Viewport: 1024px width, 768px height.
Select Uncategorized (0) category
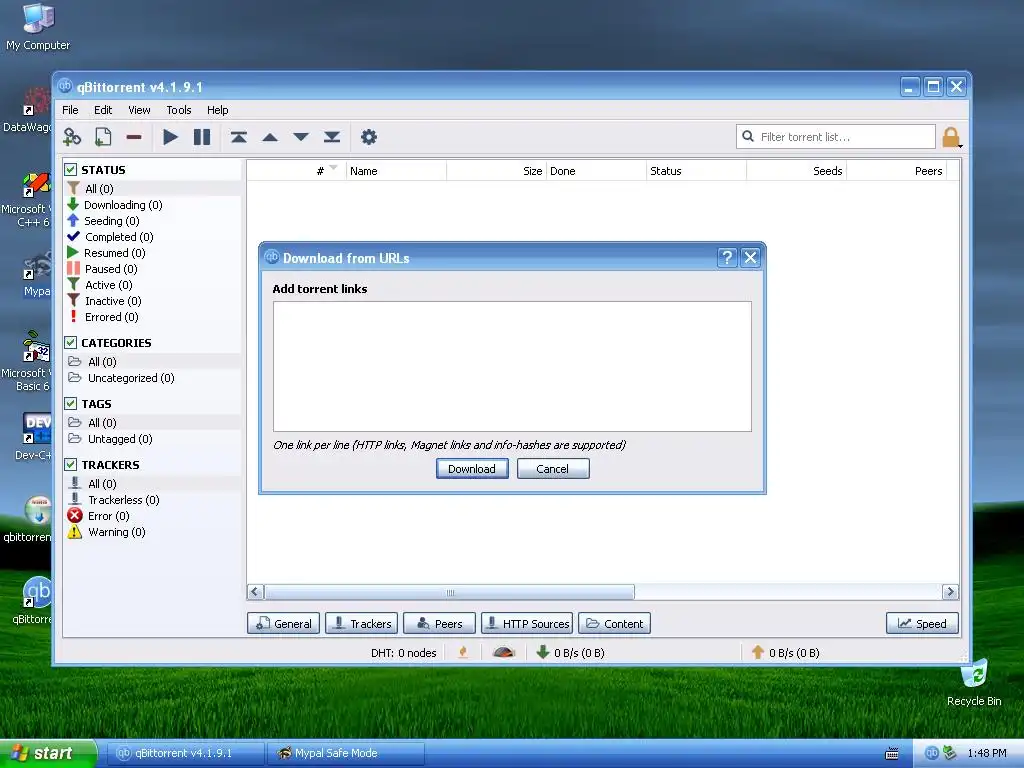(x=131, y=378)
